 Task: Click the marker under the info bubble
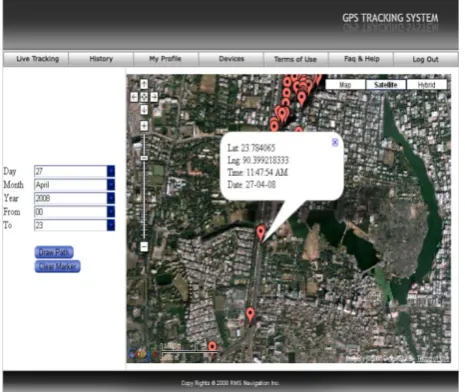pos(261,232)
